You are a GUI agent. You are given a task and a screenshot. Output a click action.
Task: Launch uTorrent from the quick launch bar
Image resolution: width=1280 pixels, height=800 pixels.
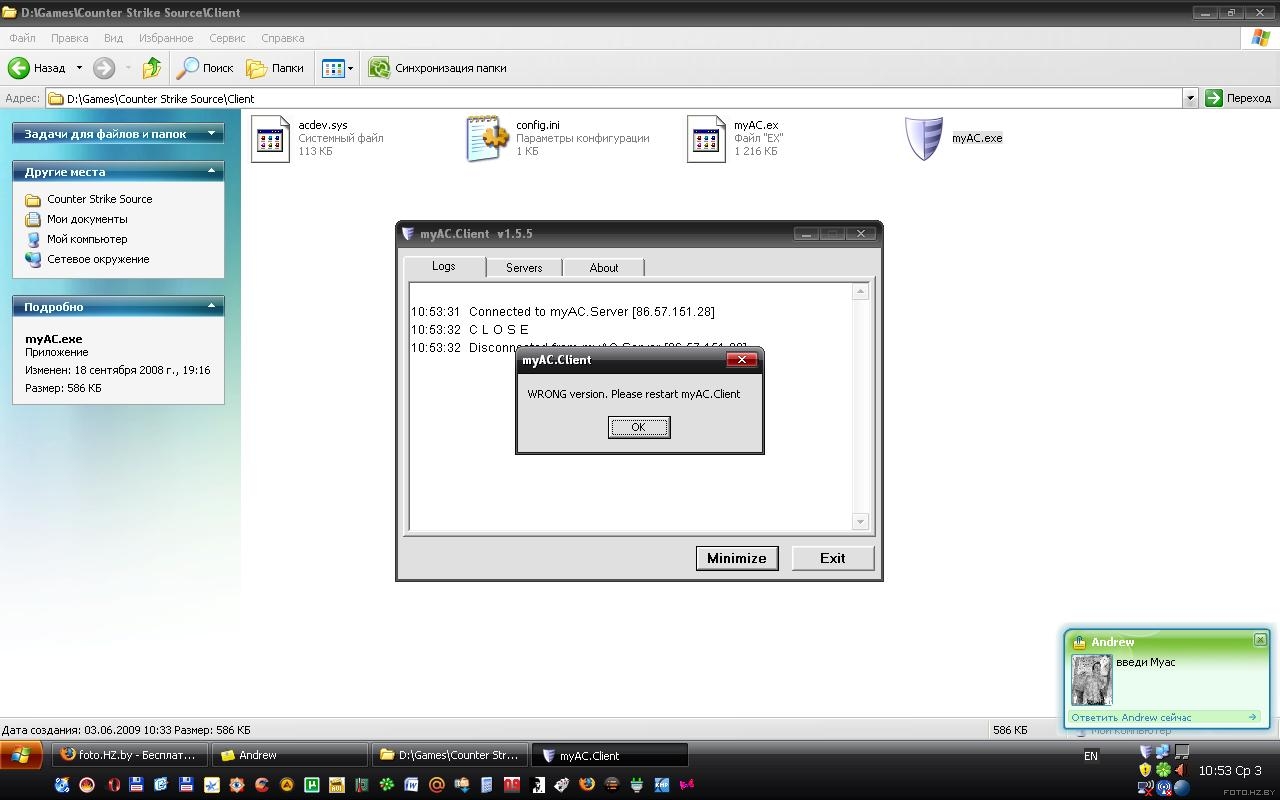[x=312, y=785]
